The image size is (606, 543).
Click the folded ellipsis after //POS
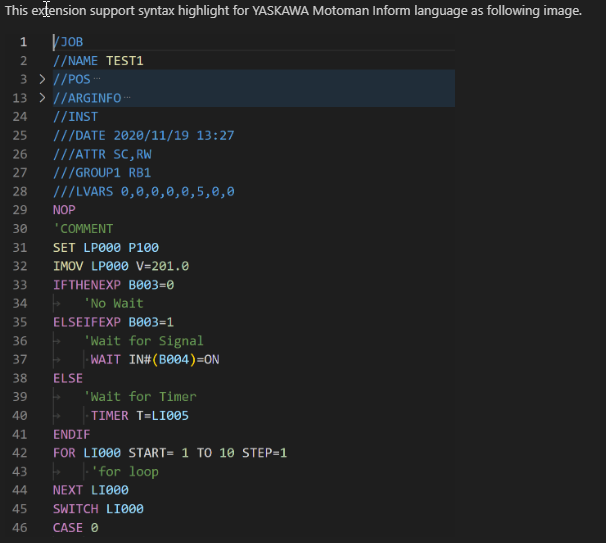coord(97,79)
